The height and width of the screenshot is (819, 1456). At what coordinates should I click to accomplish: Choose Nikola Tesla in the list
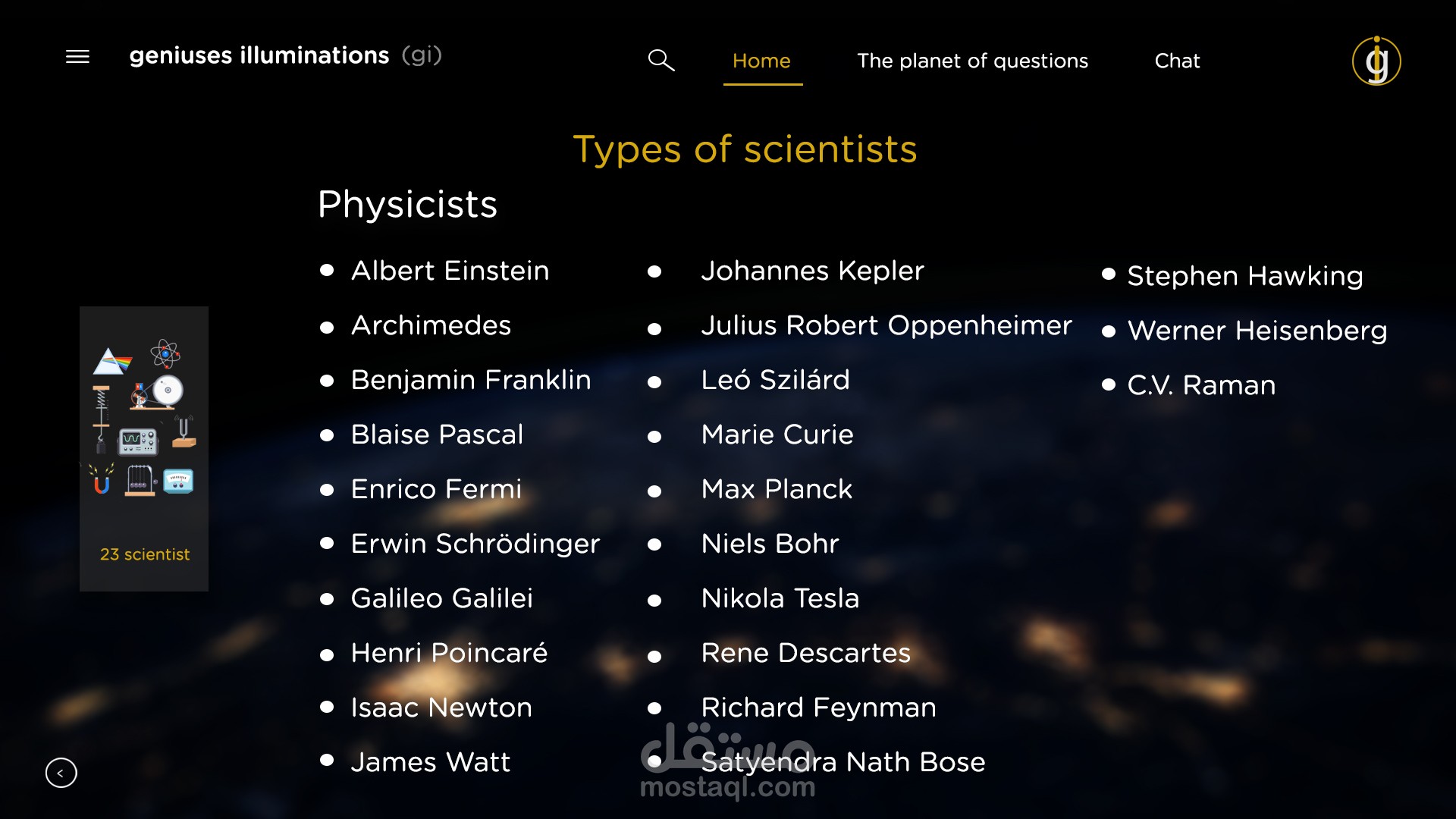(x=780, y=598)
